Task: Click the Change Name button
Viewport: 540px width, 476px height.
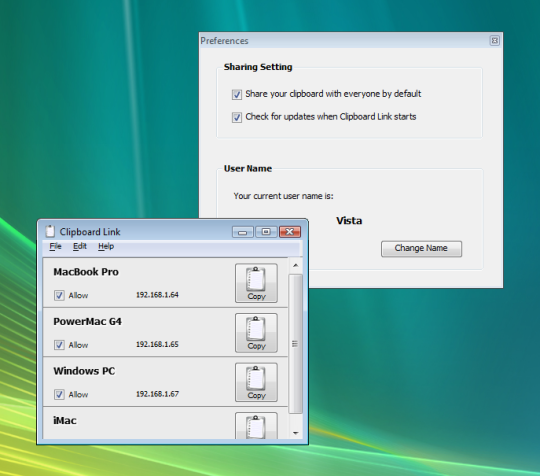Action: pyautogui.click(x=421, y=248)
